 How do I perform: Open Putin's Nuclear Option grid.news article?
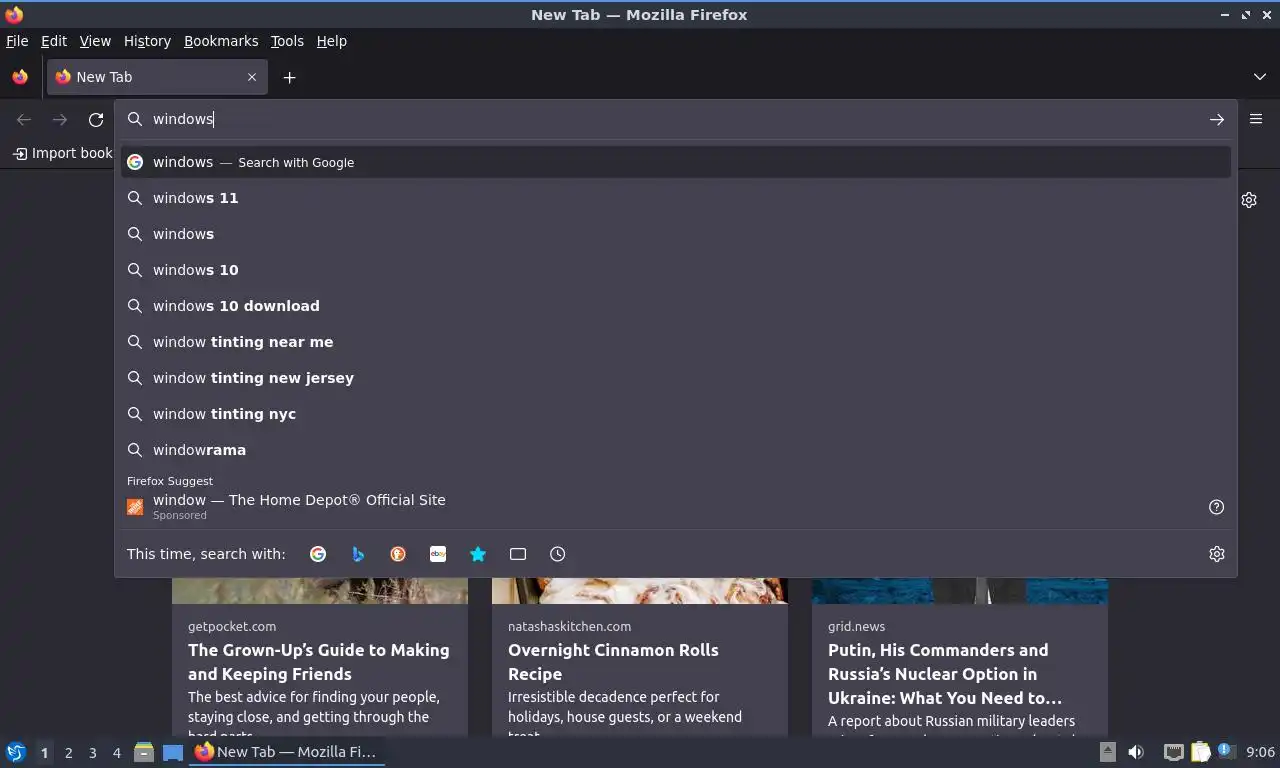tap(945, 674)
